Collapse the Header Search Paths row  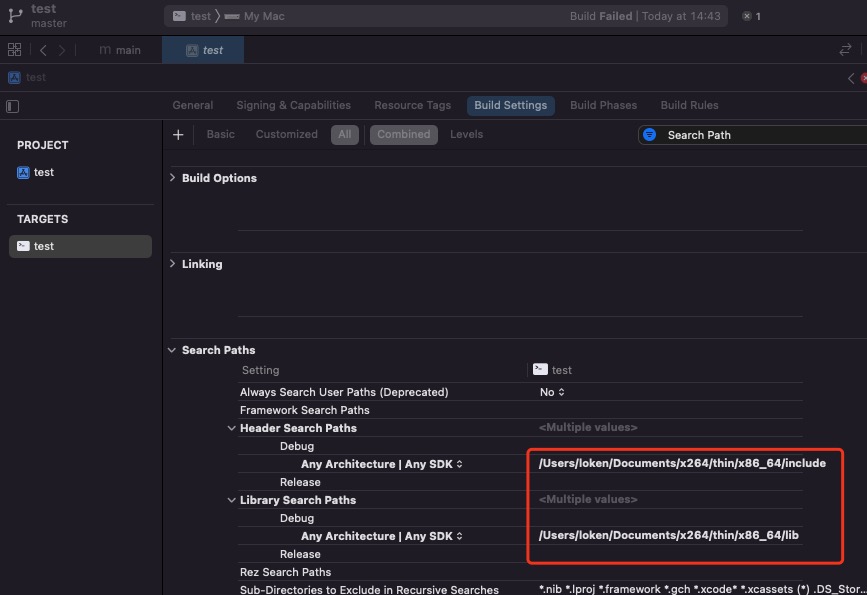[x=232, y=428]
